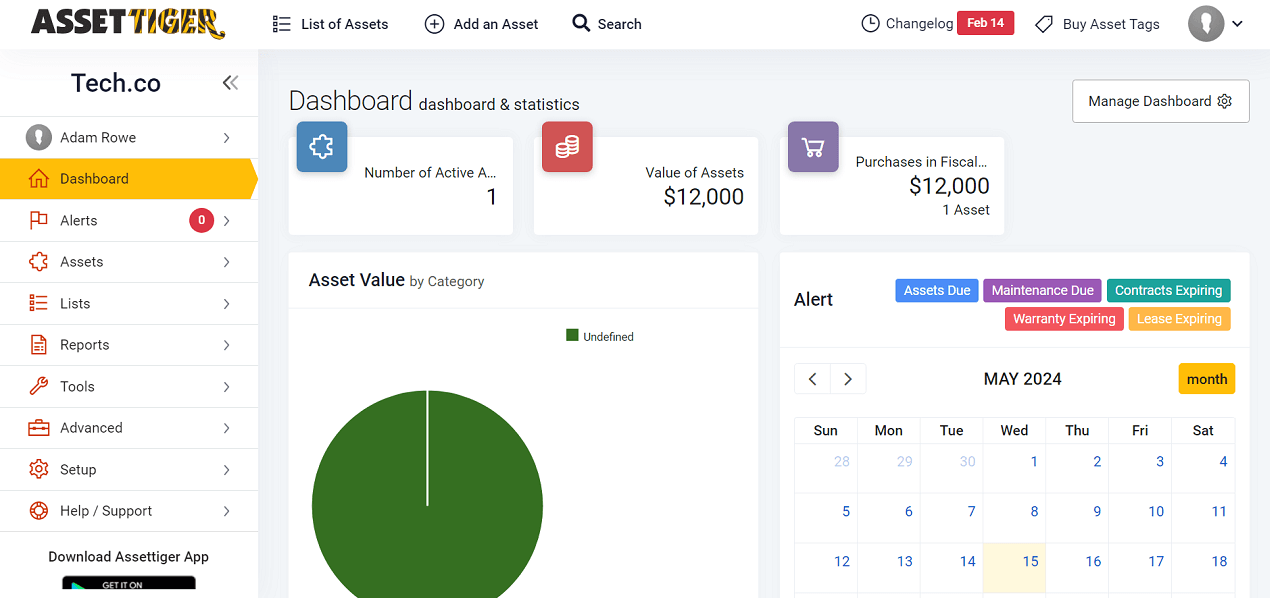1270x598 pixels.
Task: Click the Manage Dashboard button
Action: tap(1160, 101)
